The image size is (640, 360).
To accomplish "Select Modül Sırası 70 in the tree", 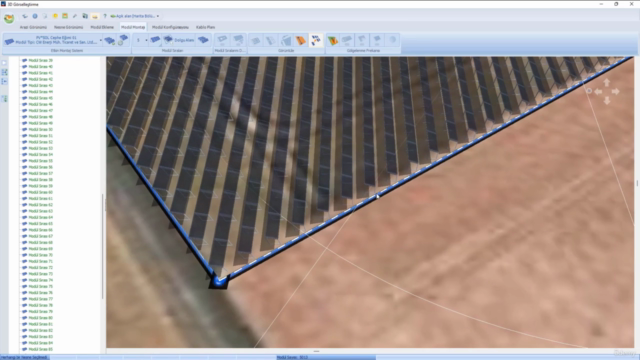I will pos(40,255).
